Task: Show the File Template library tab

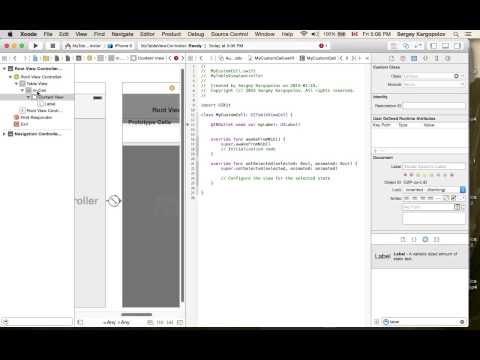Action: (403, 239)
